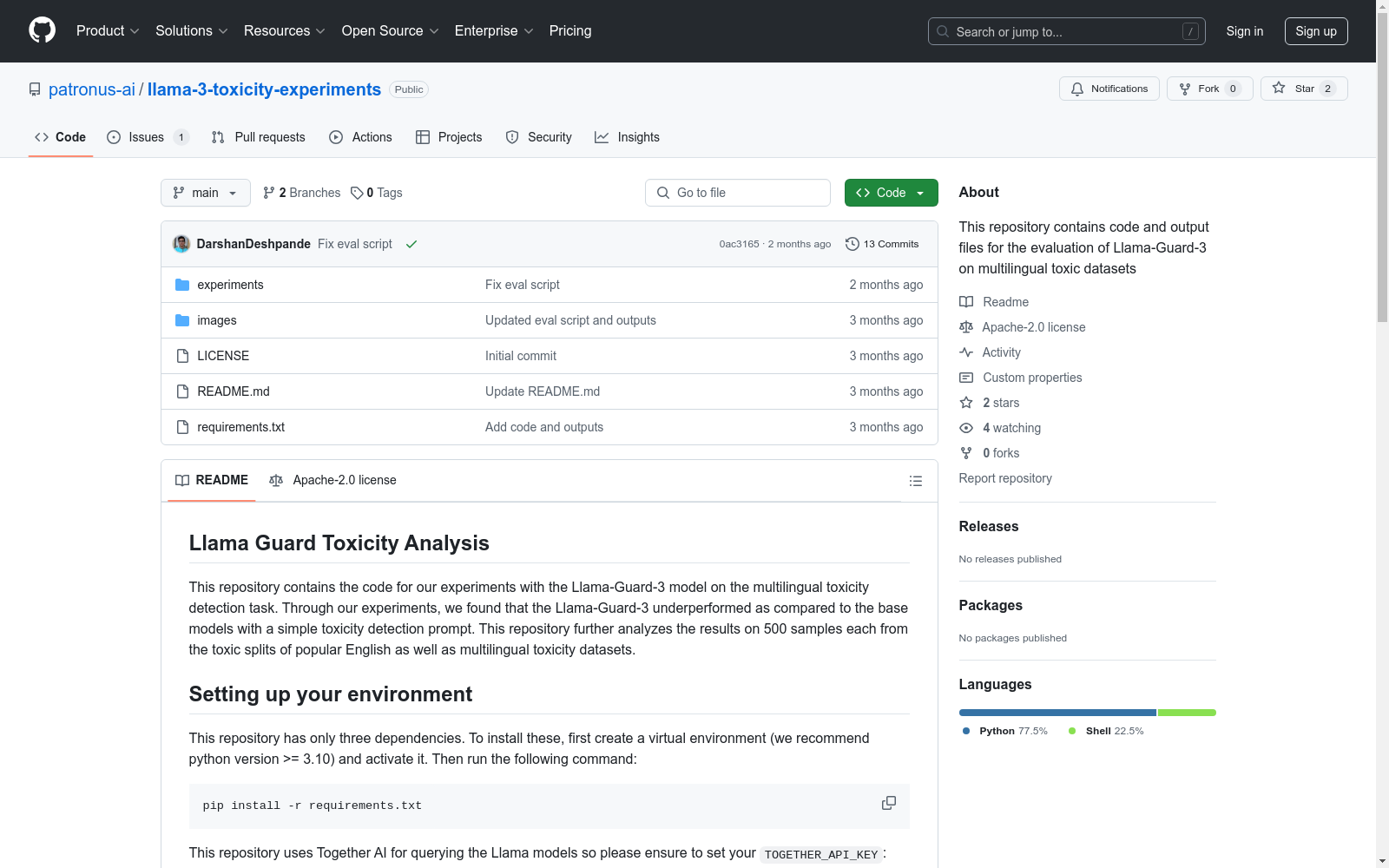Select the Code tab

pyautogui.click(x=60, y=137)
